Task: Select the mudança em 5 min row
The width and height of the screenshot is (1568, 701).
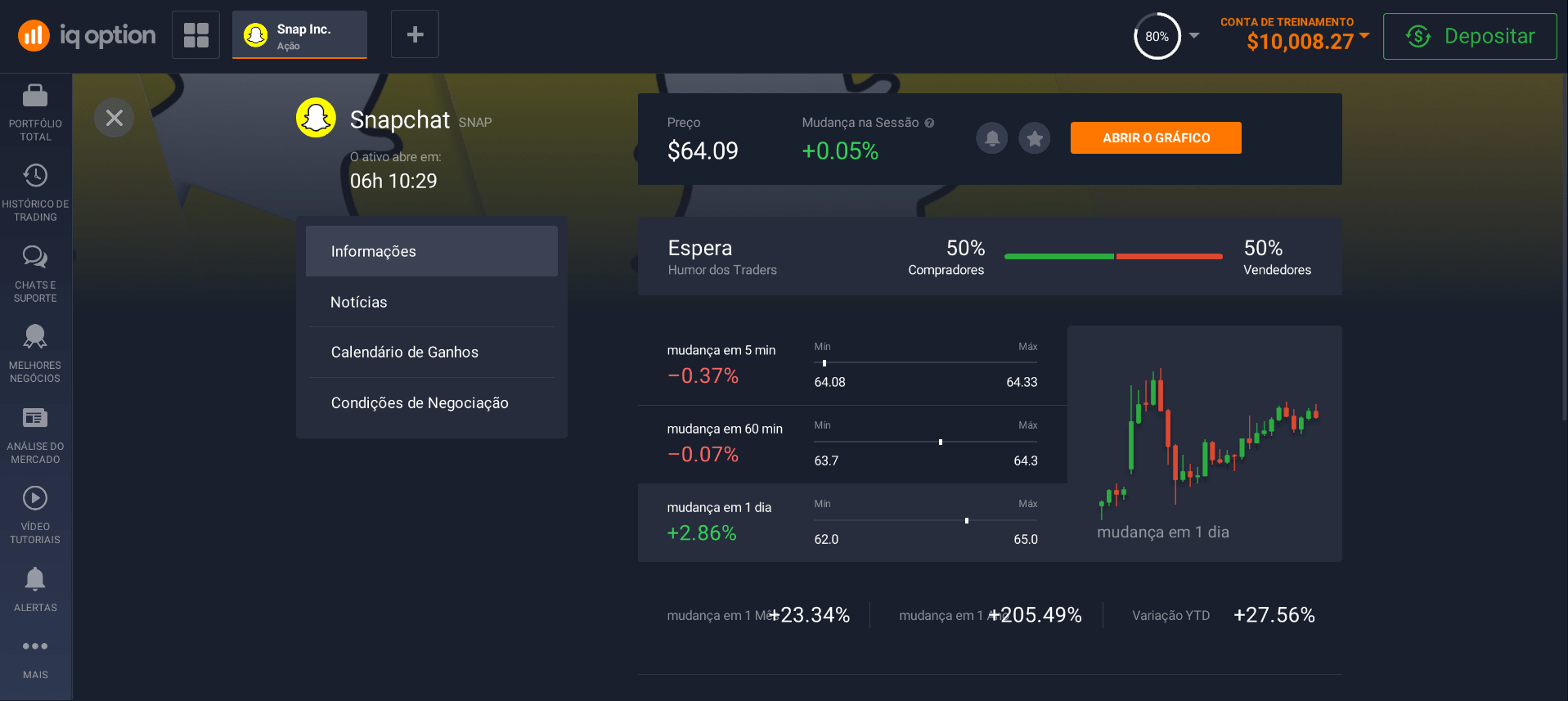Action: coord(852,366)
